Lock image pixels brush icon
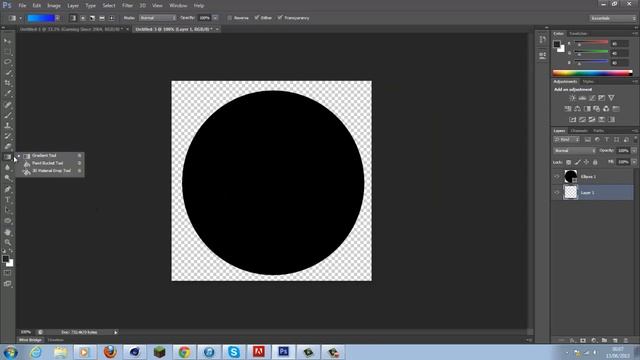This screenshot has height=360, width=640. pos(578,162)
